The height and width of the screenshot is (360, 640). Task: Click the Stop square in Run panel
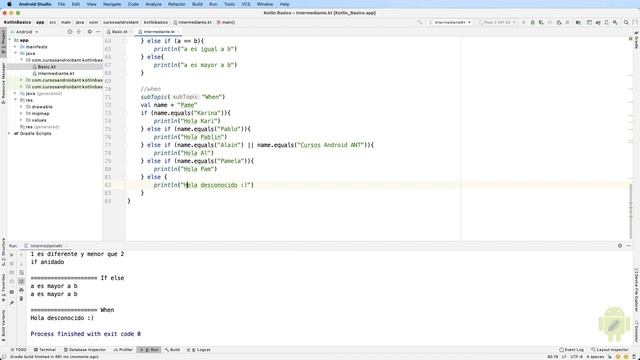coord(11,264)
